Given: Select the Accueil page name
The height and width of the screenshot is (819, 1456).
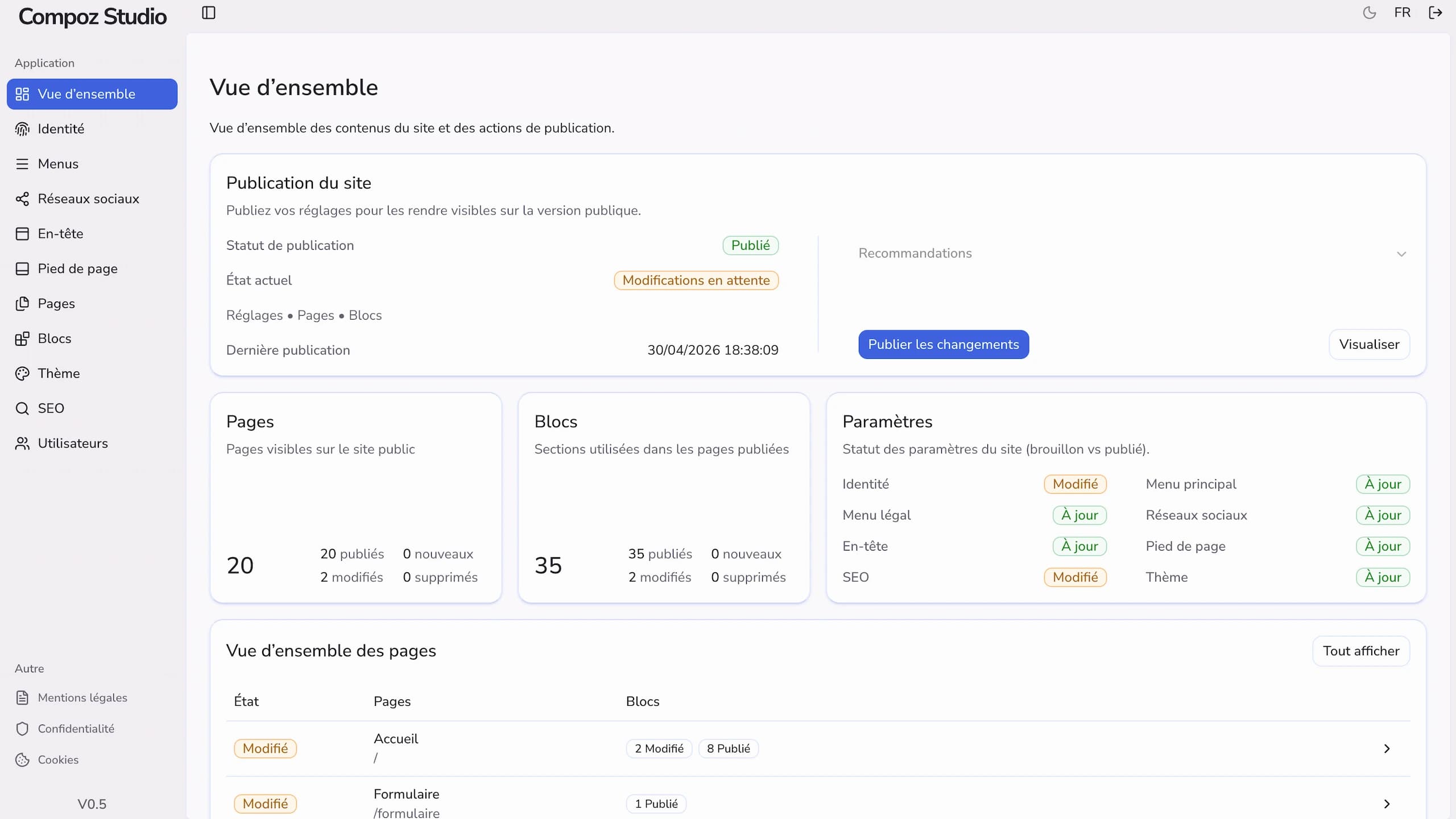Looking at the screenshot, I should click(x=396, y=739).
